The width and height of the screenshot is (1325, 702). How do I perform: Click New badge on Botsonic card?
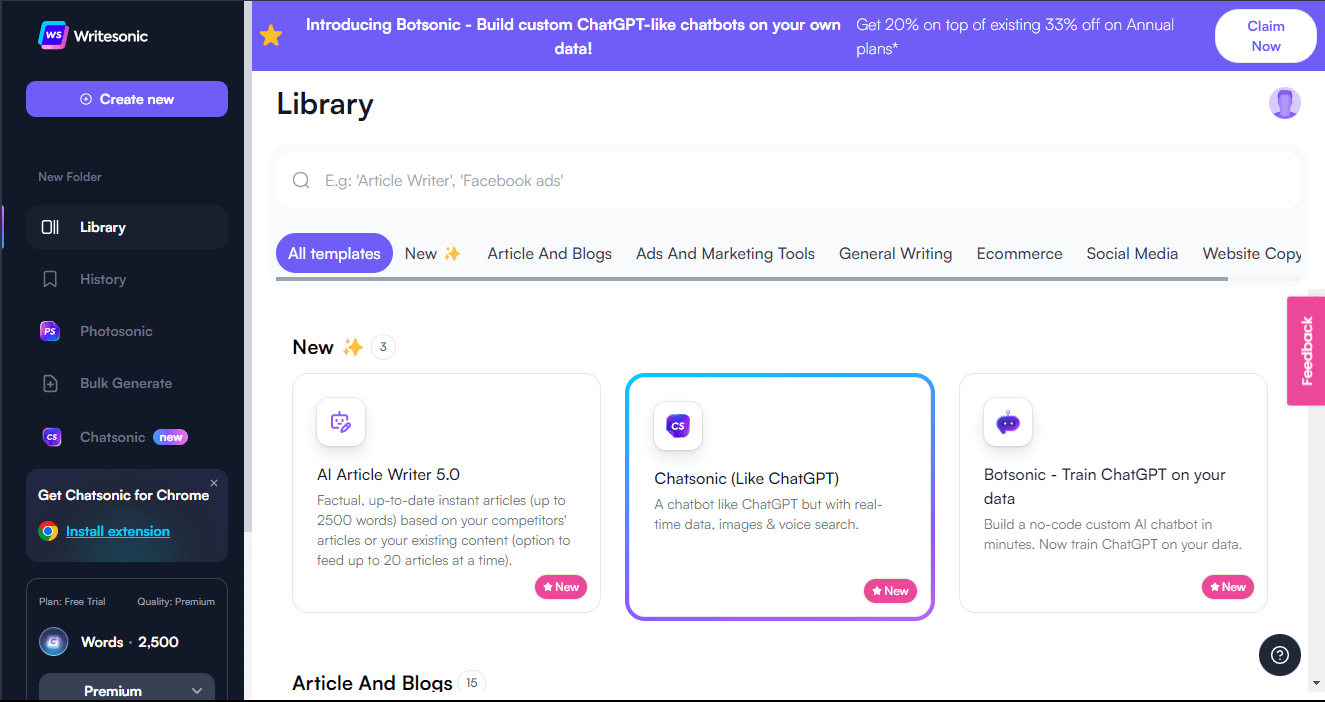tap(1227, 587)
